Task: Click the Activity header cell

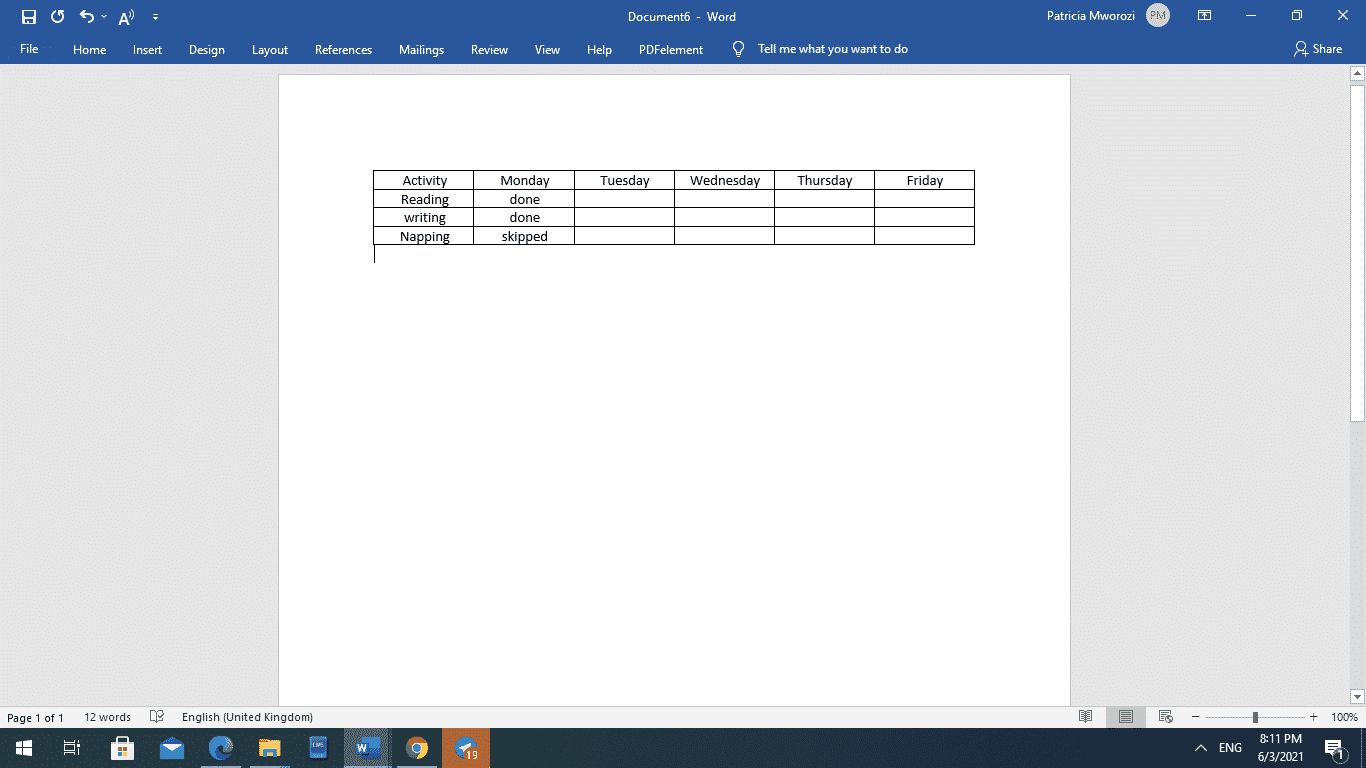Action: (424, 180)
